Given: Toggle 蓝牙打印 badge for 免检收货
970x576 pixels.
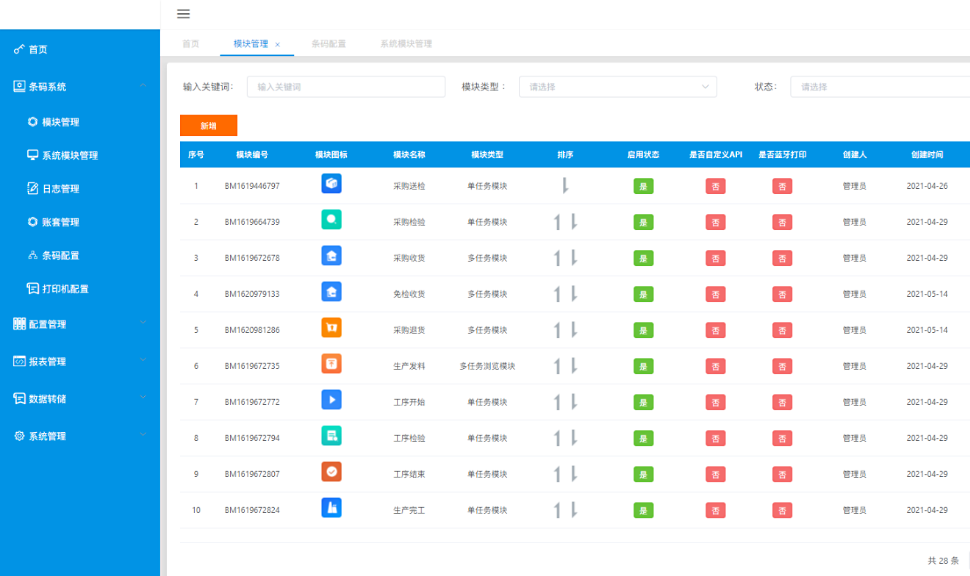Looking at the screenshot, I should (782, 294).
